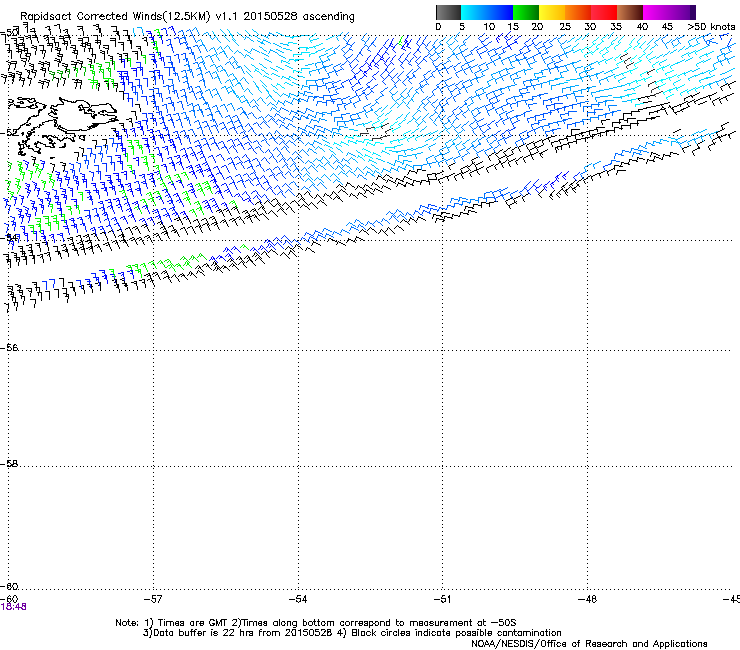Select the cyan 5-10 knots color swatch
Screen dimensions: 740x650
(x=473, y=12)
